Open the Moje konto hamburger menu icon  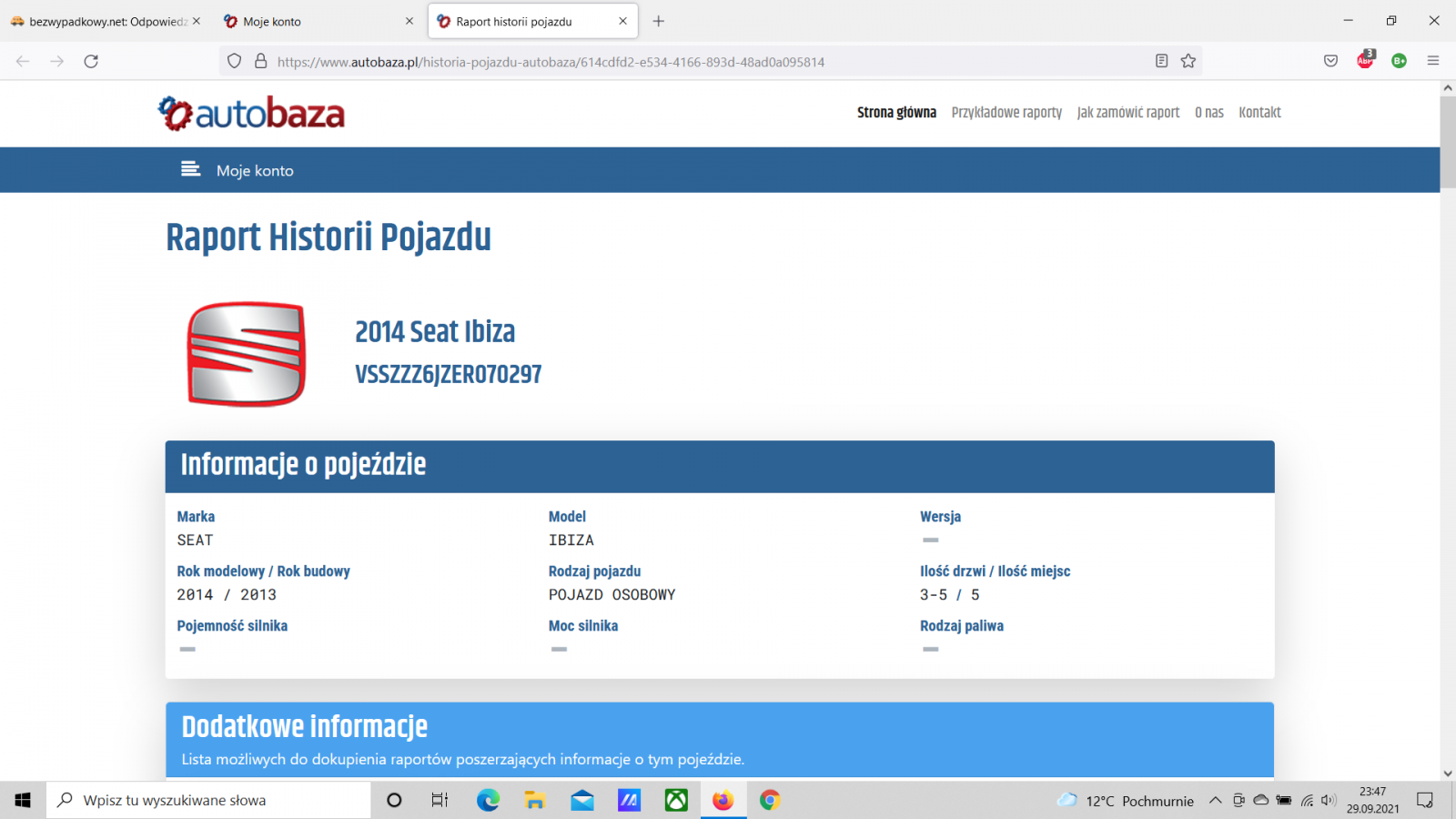coord(190,169)
